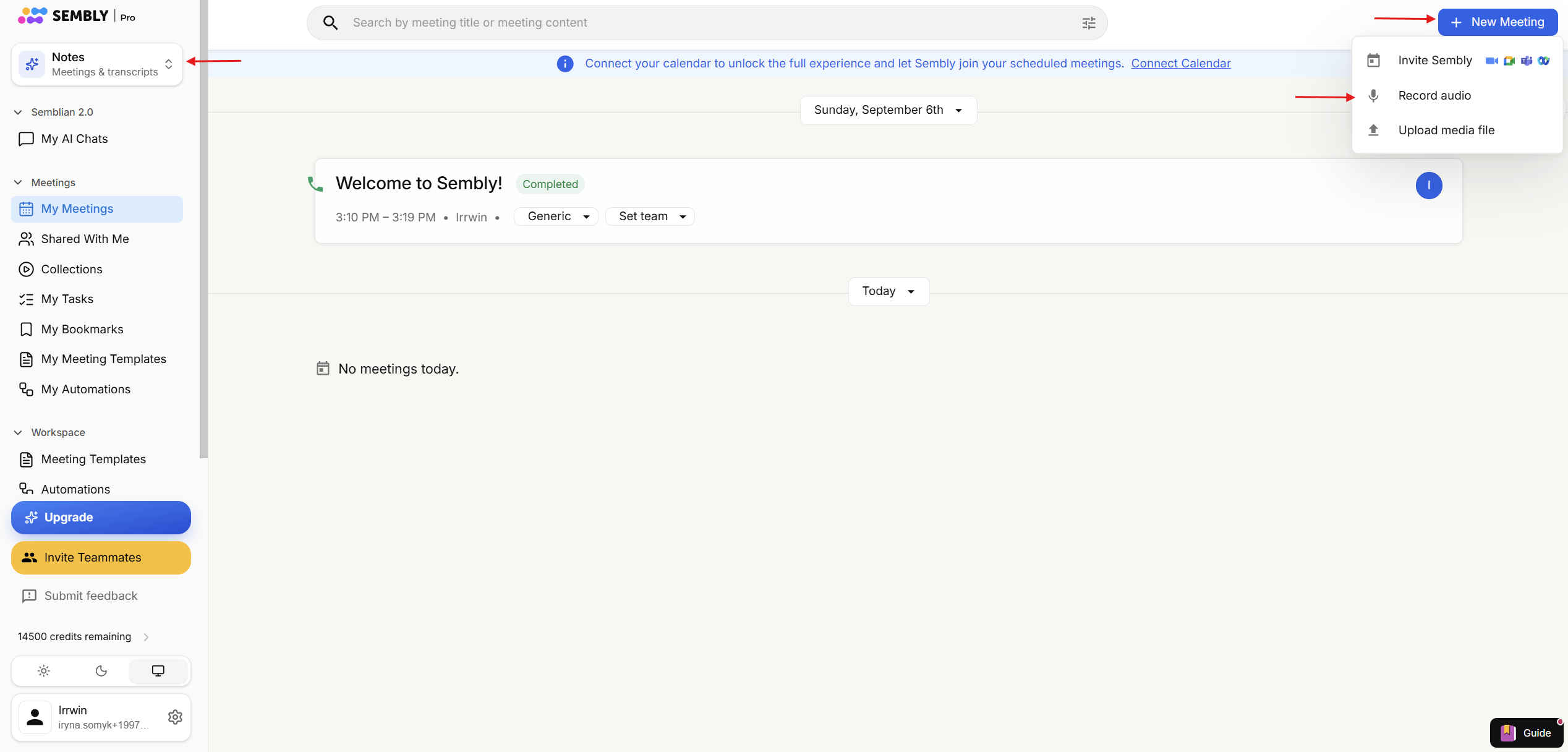Screen dimensions: 1568x752
Task: Click the calendar icon beside Invite Sembly
Action: tap(1373, 61)
